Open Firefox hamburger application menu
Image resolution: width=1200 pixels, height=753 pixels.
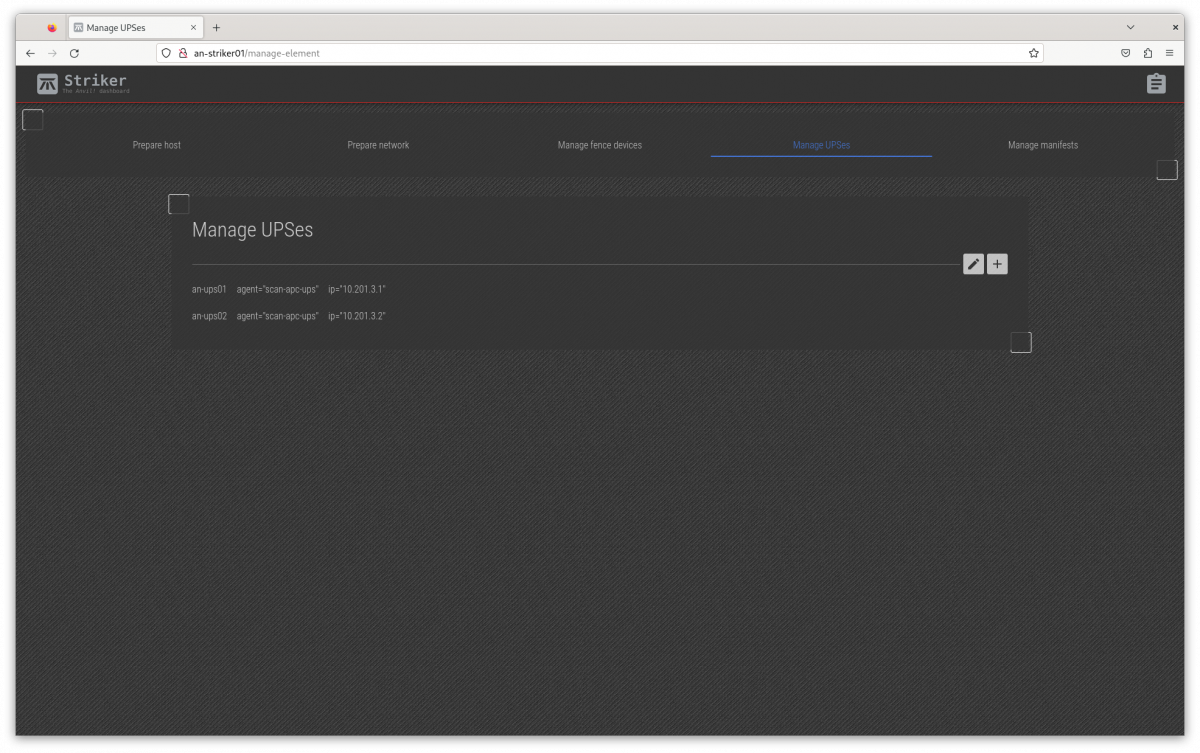[1169, 53]
